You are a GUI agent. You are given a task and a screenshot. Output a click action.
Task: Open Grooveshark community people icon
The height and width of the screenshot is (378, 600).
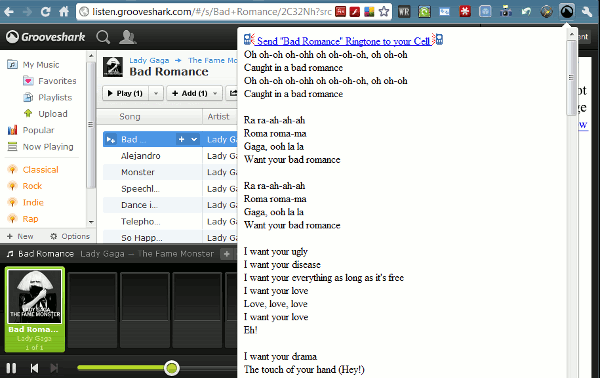click(x=128, y=37)
